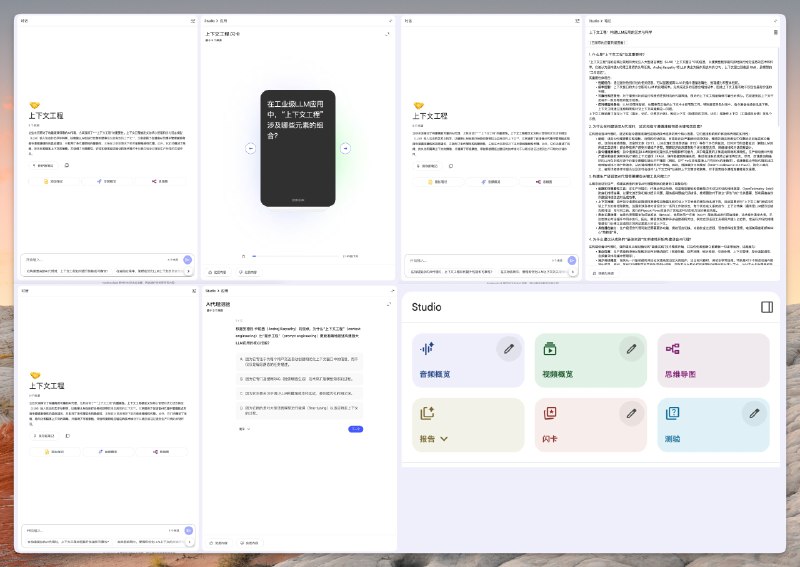The width and height of the screenshot is (800, 567).
Task: Send the message in the top-middle chat panel
Action: click(572, 260)
